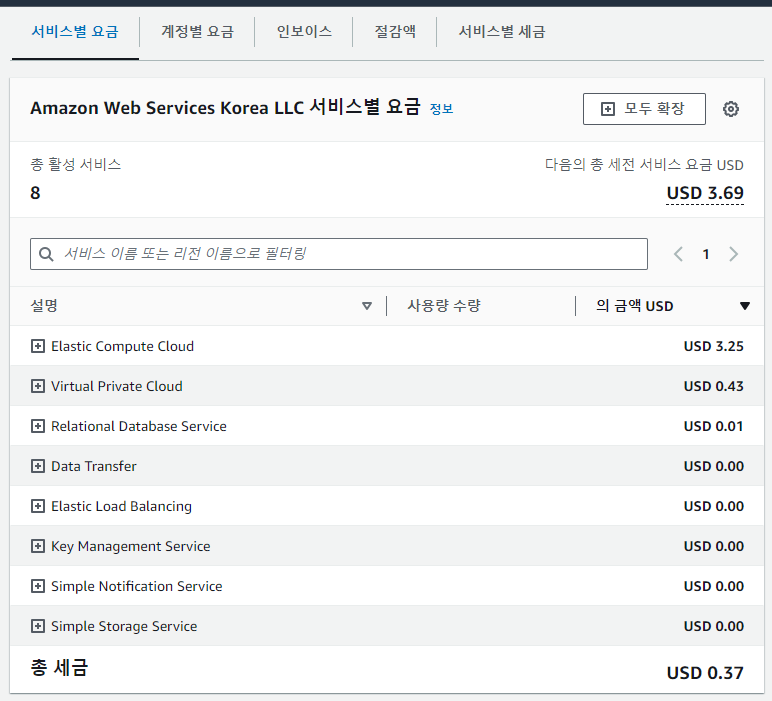
Task: Open the 인보이스 tab
Action: pyautogui.click(x=304, y=32)
